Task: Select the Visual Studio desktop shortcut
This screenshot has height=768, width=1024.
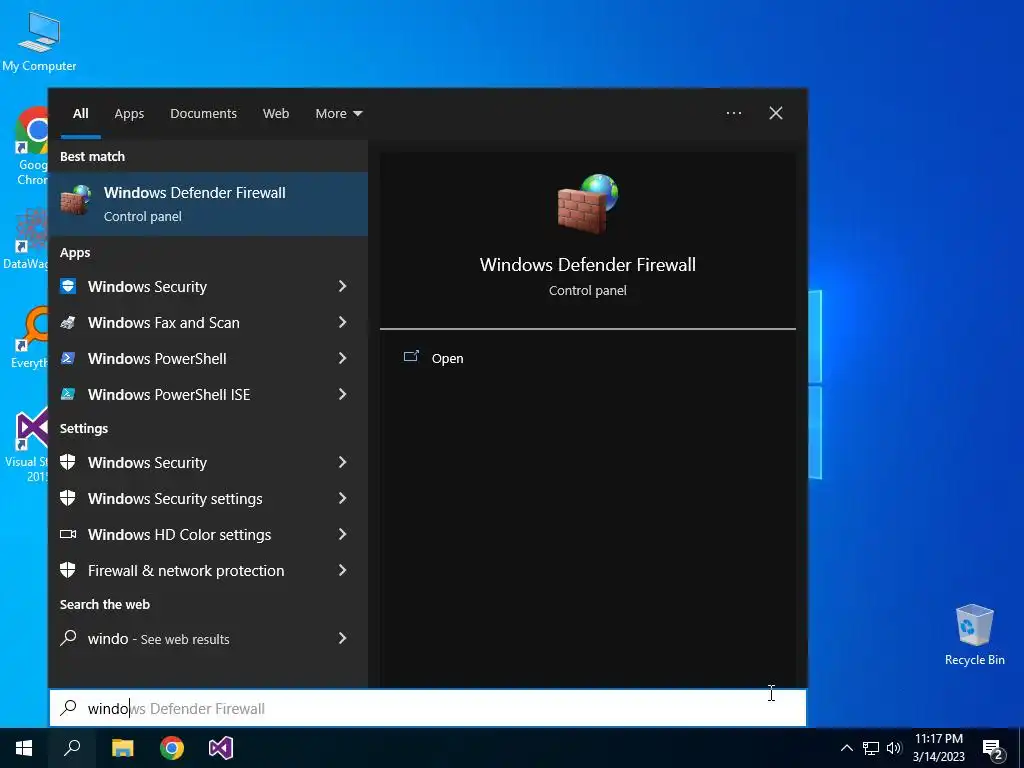Action: tap(29, 444)
